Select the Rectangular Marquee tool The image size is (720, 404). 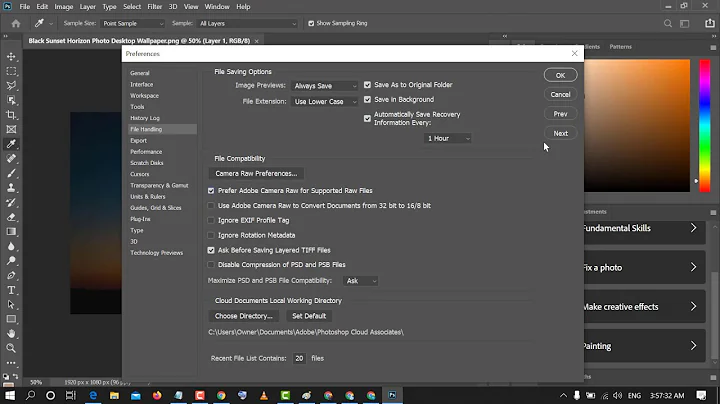point(11,71)
